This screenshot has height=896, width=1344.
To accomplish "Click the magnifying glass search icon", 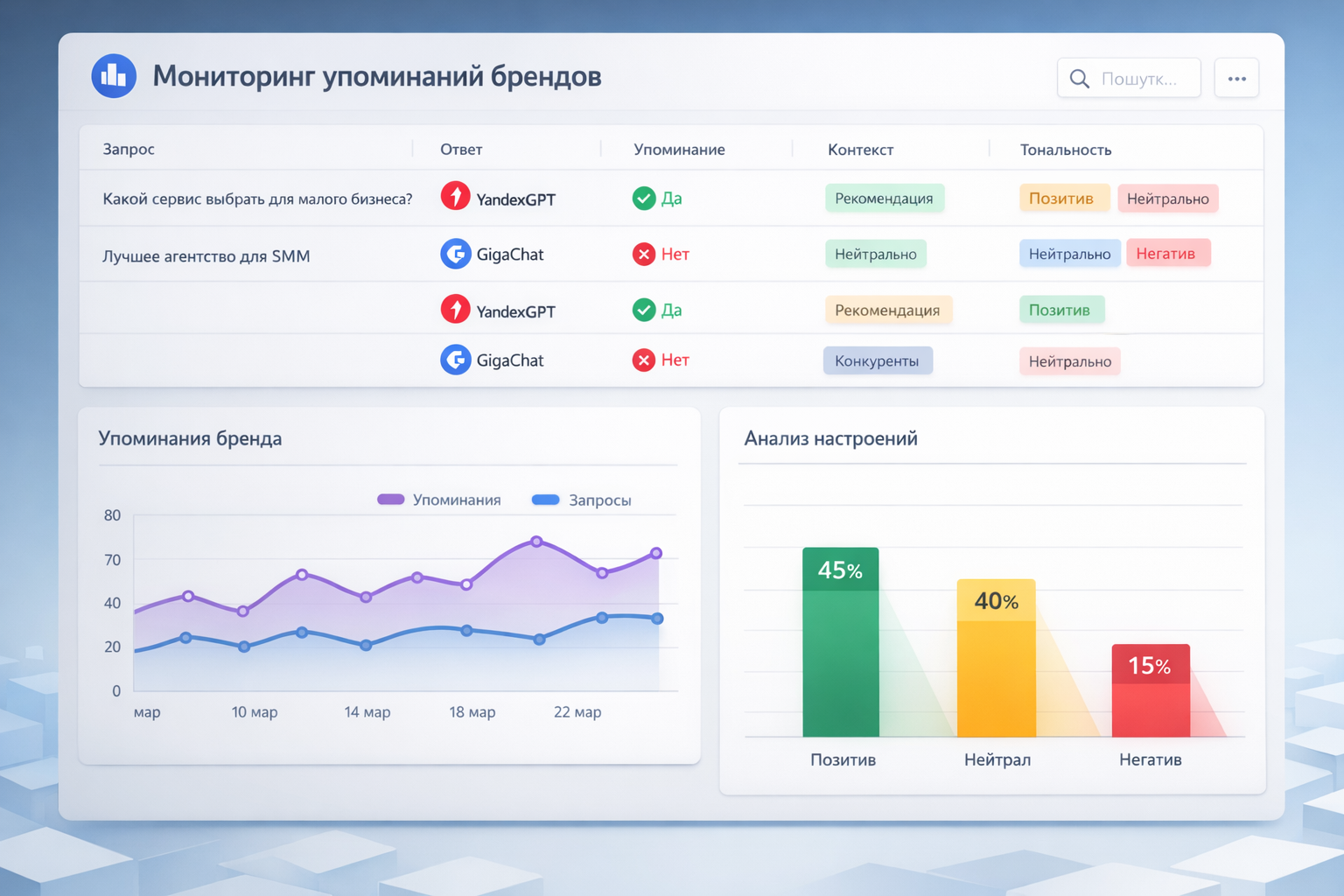I will (1079, 78).
